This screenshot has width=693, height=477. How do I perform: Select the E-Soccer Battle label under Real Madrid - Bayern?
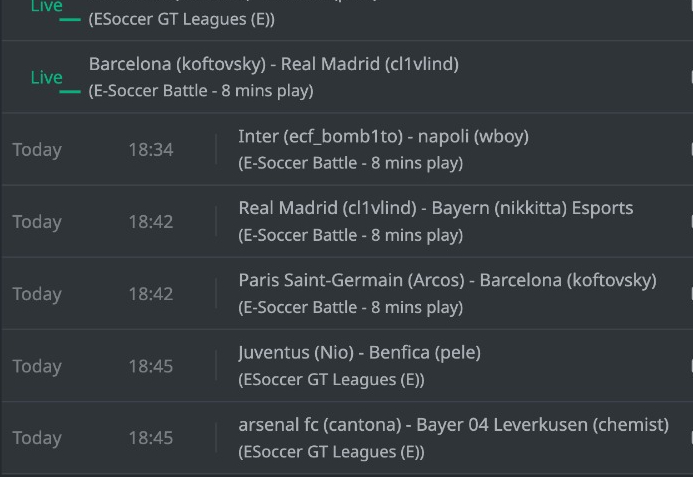tap(350, 235)
